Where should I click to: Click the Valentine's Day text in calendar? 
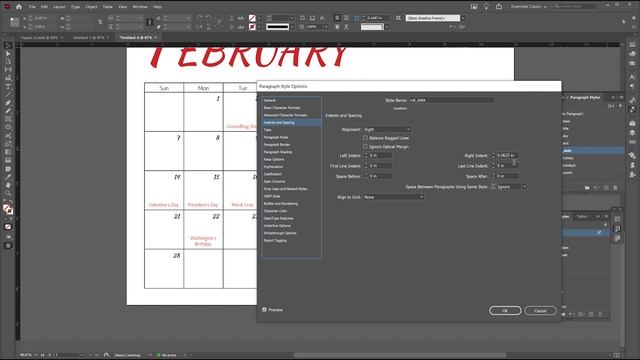[x=164, y=204]
